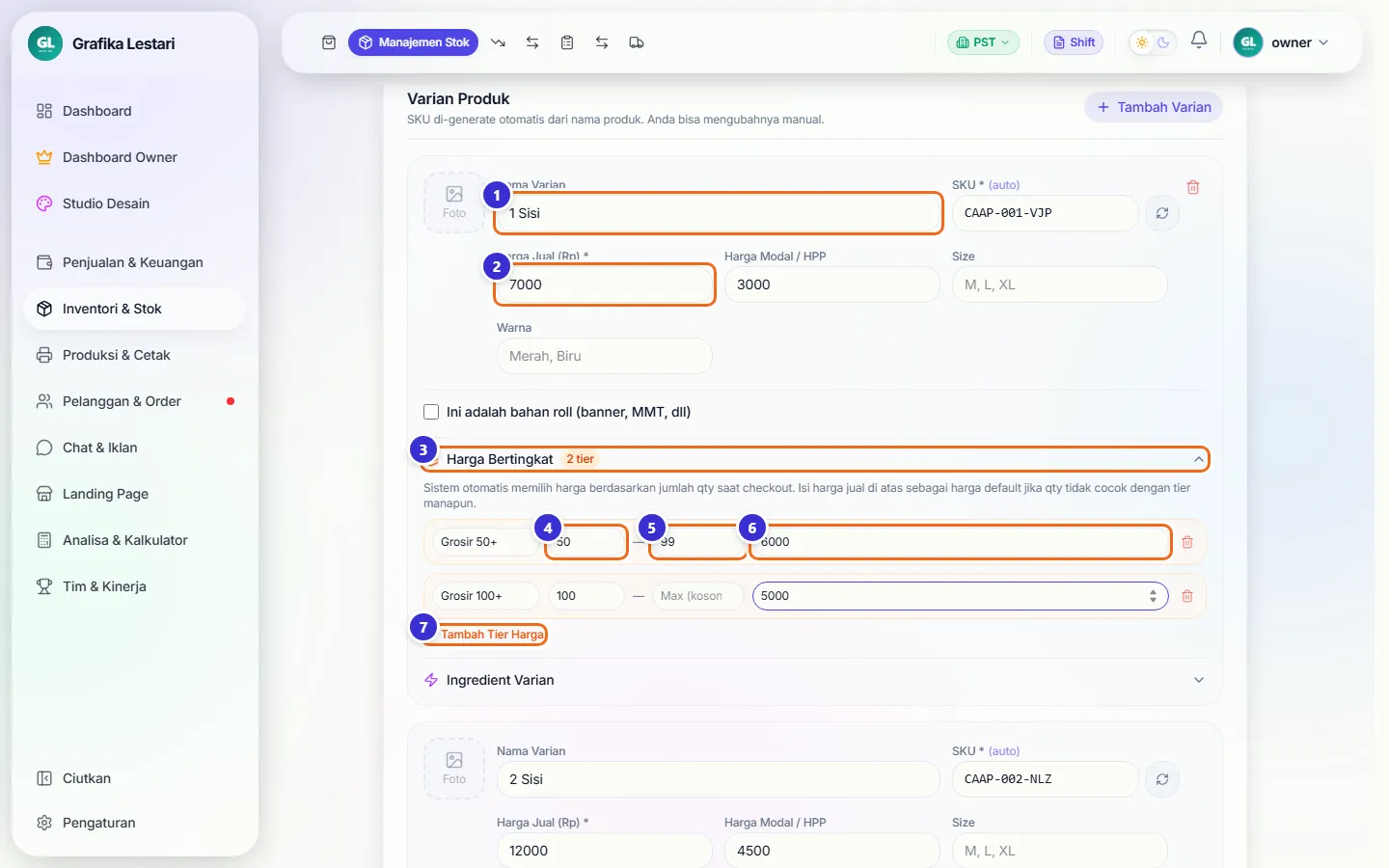
Task: Upload photo for the 2 Sisi variant
Action: point(454,770)
